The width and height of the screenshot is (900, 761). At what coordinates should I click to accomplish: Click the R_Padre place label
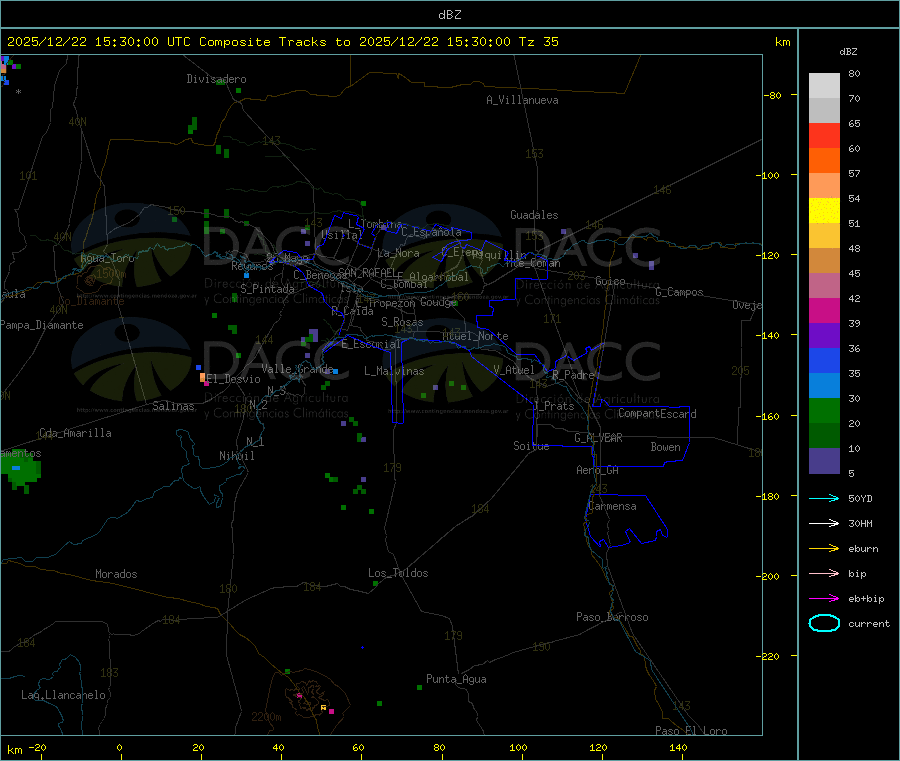point(573,375)
